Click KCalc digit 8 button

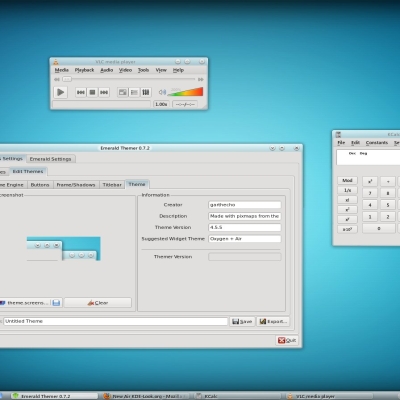[388, 193]
